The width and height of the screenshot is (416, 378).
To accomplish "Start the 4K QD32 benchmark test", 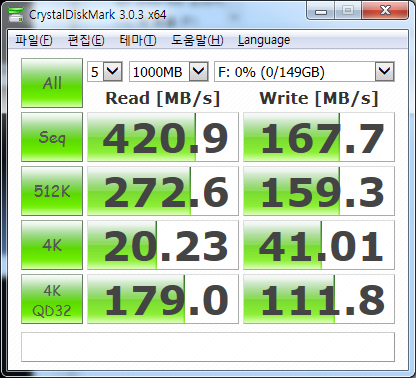I will point(52,299).
